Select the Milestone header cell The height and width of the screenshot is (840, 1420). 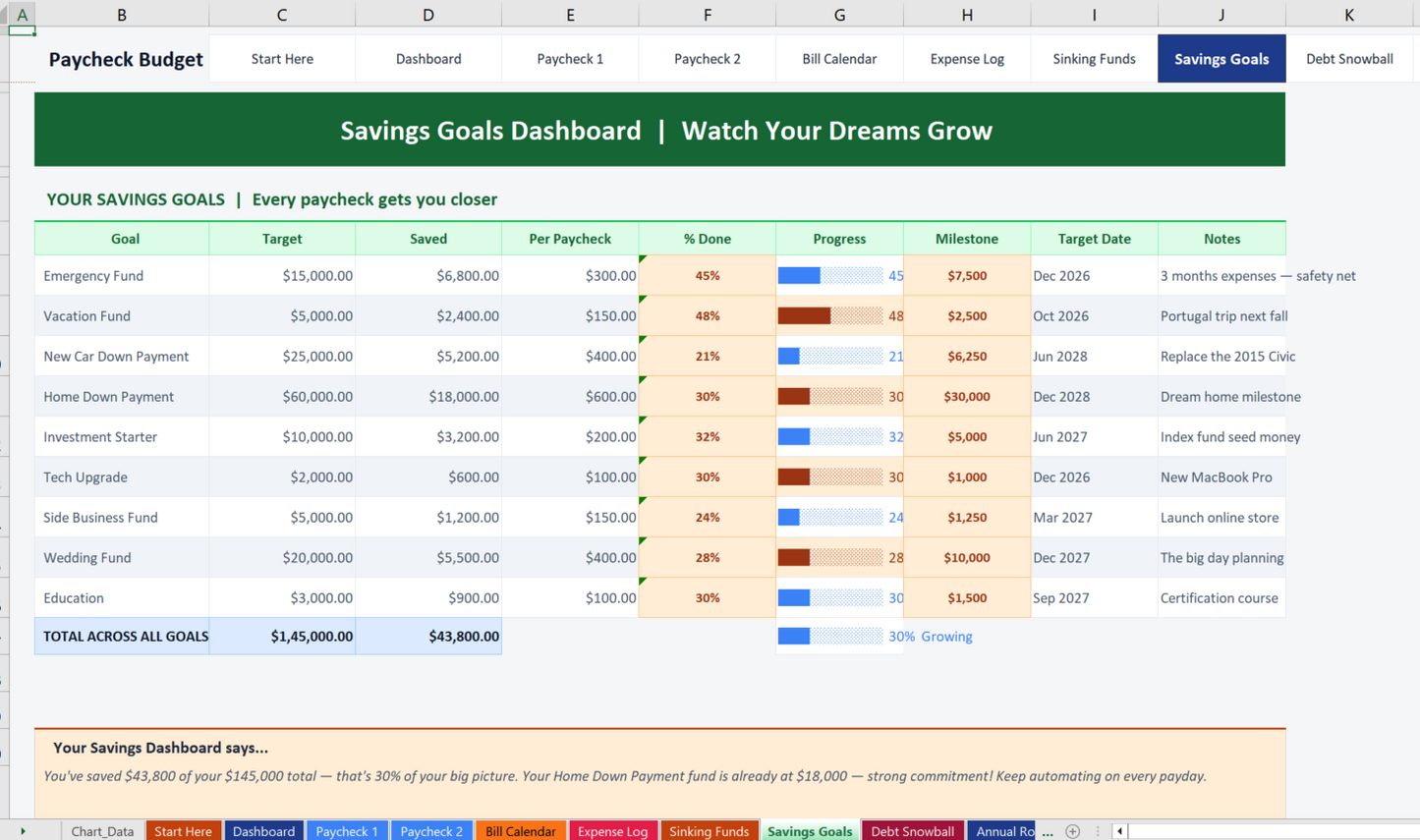click(x=967, y=239)
